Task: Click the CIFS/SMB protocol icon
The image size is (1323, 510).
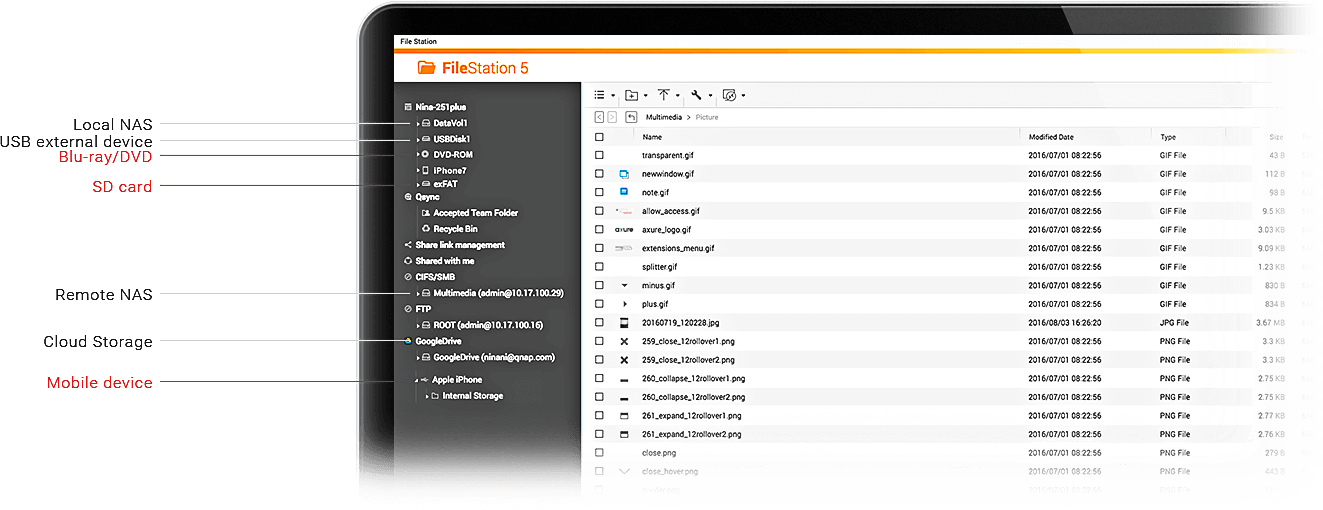Action: point(408,277)
